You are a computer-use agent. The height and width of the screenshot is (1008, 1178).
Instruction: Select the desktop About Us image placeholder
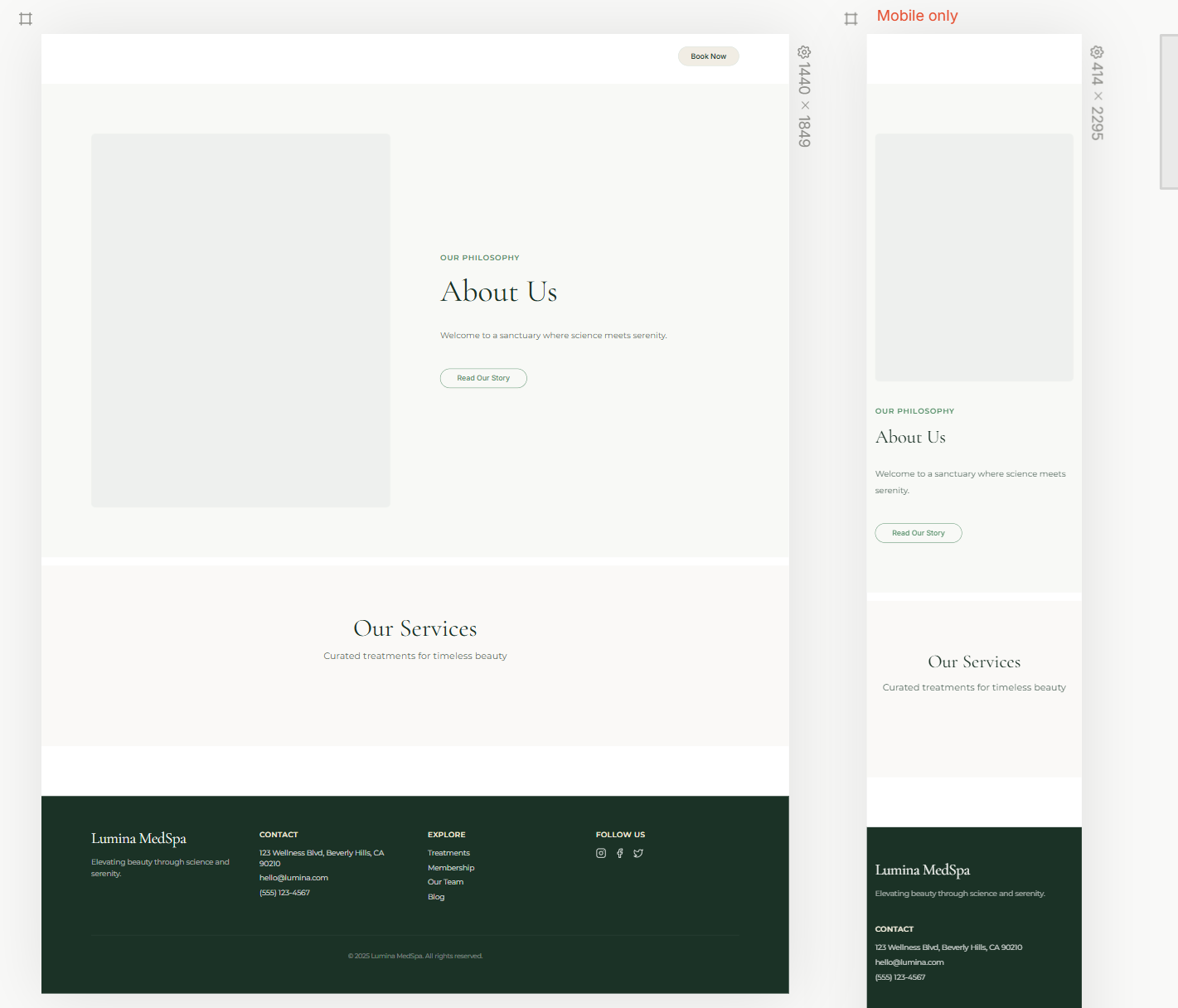tap(240, 320)
